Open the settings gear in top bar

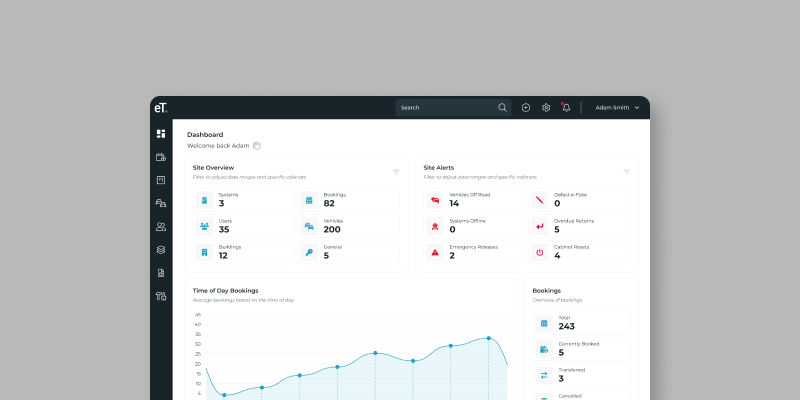coord(546,108)
